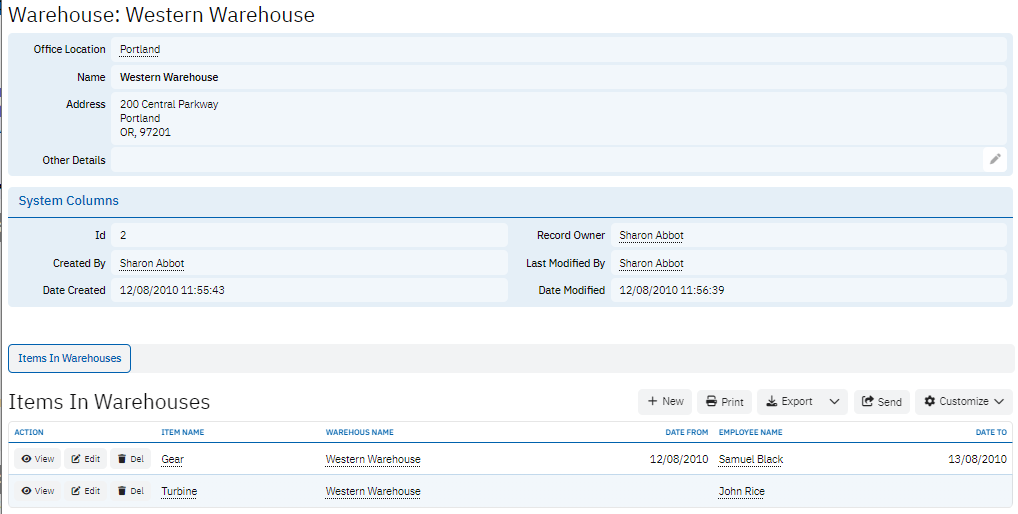Delete the Gear item row
Viewport: 1018px width, 514px height.
pyautogui.click(x=130, y=459)
